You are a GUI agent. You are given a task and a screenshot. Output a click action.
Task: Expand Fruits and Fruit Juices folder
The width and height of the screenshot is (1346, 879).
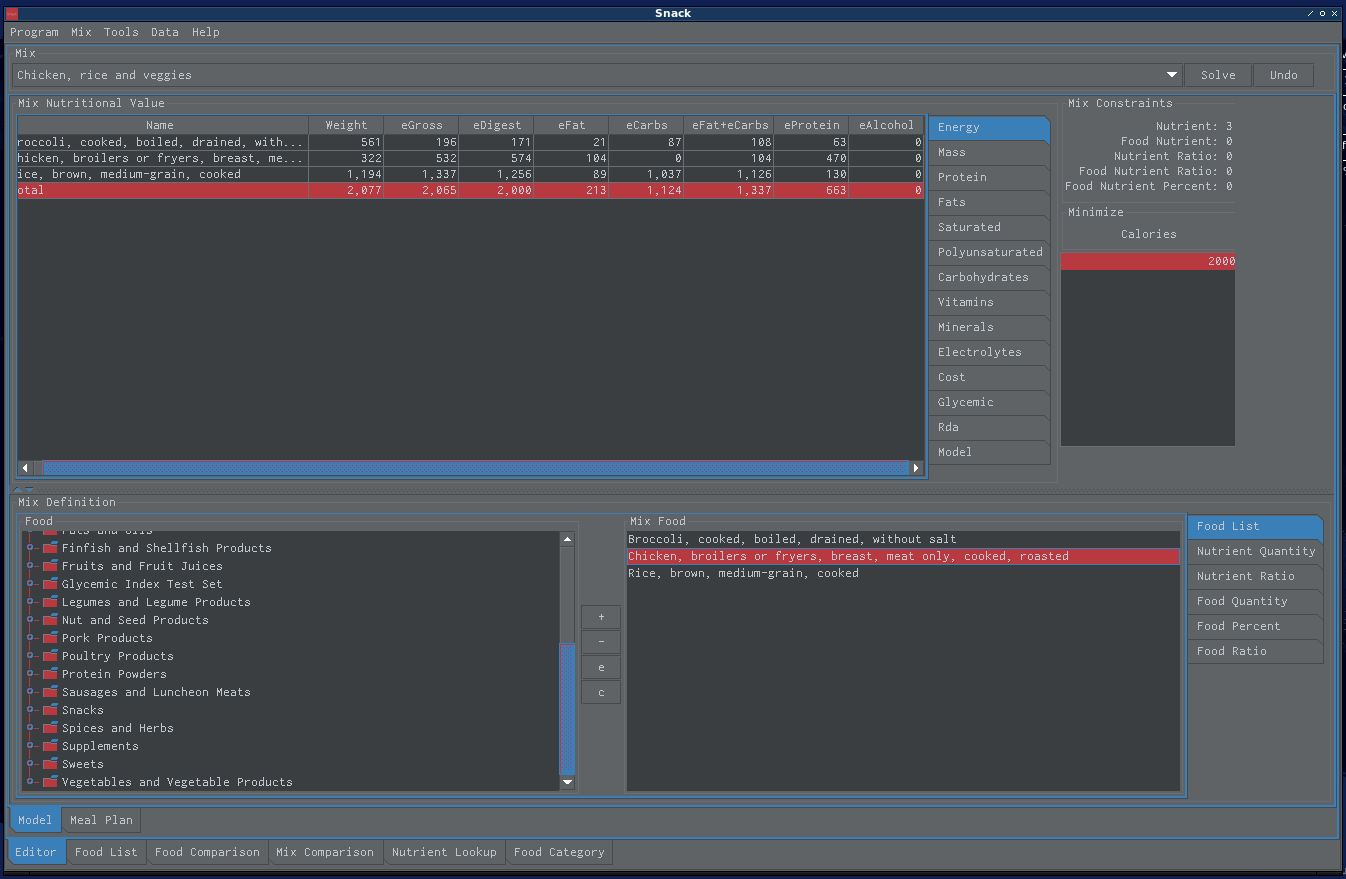click(x=31, y=566)
